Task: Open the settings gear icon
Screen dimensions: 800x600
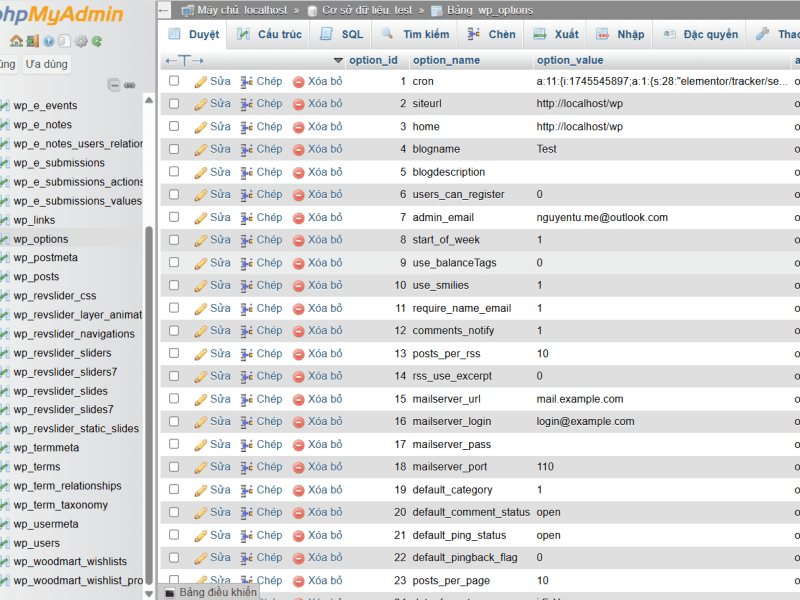Action: click(81, 41)
